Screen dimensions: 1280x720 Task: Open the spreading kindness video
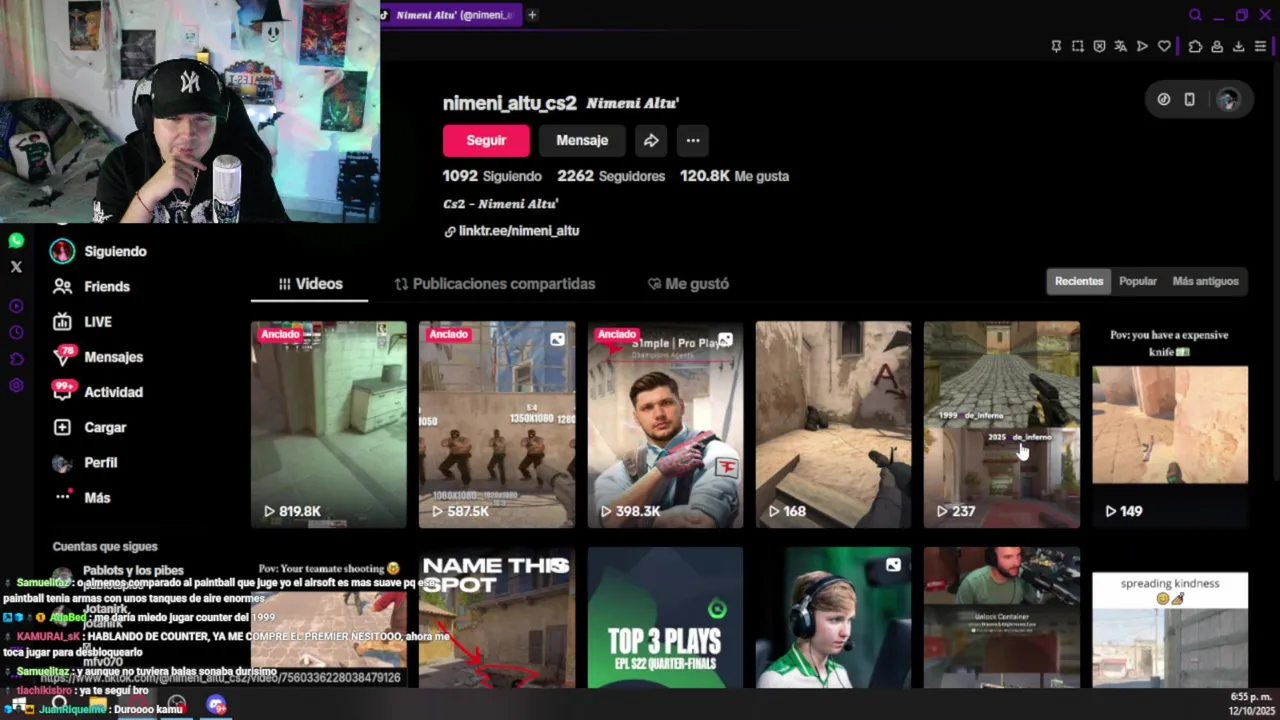coord(1170,617)
